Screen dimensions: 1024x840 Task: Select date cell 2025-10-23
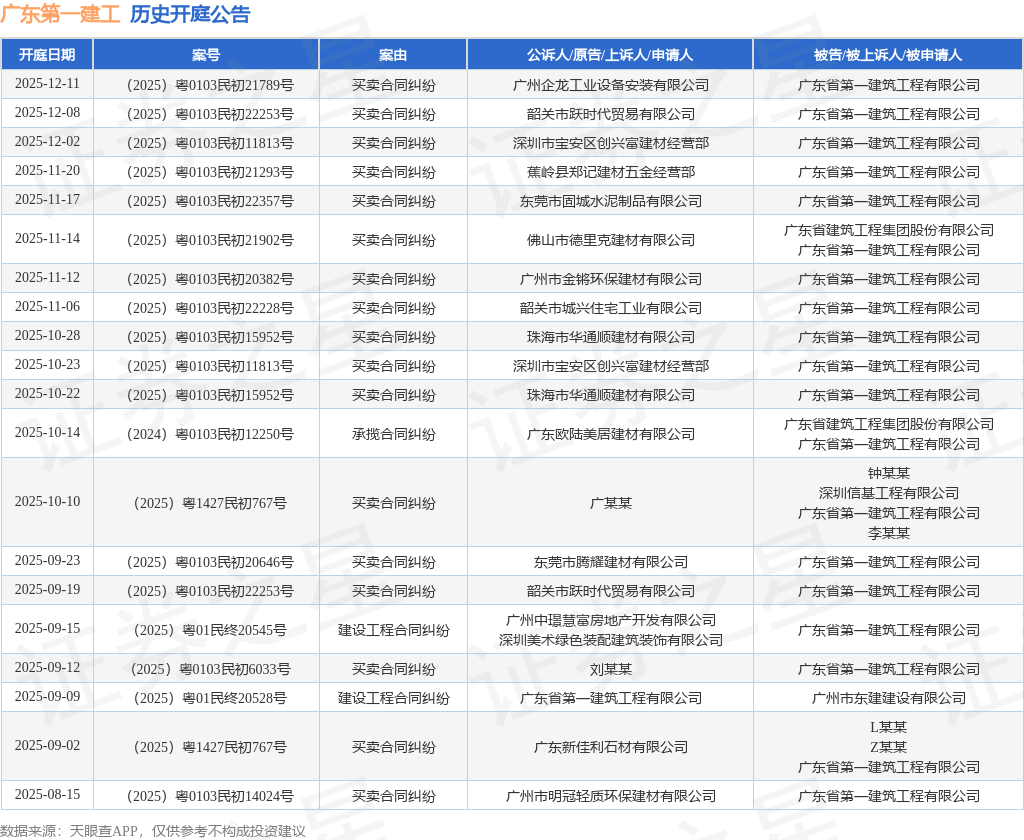(47, 365)
